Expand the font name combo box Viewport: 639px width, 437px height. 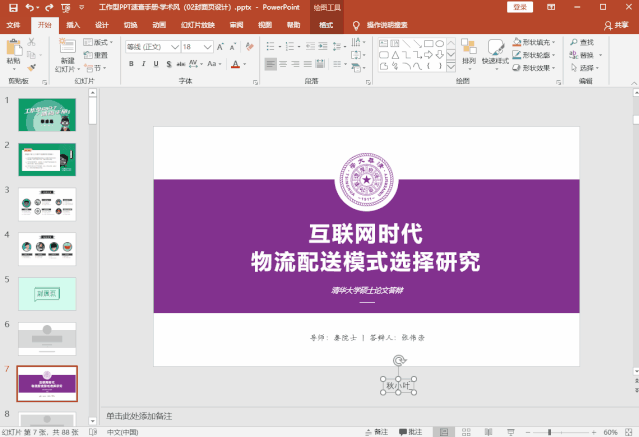174,46
